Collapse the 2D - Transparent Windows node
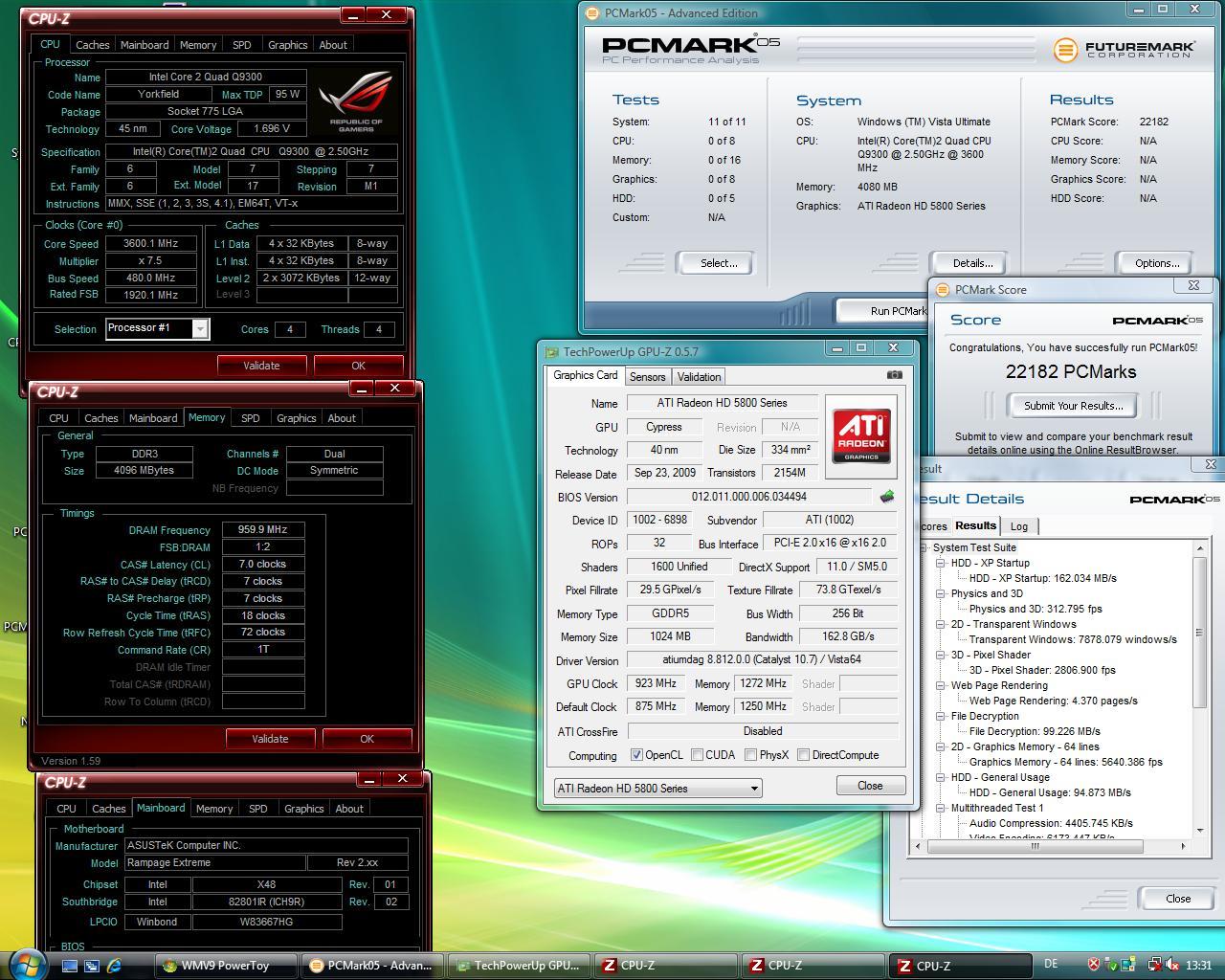1225x980 pixels. 941,624
